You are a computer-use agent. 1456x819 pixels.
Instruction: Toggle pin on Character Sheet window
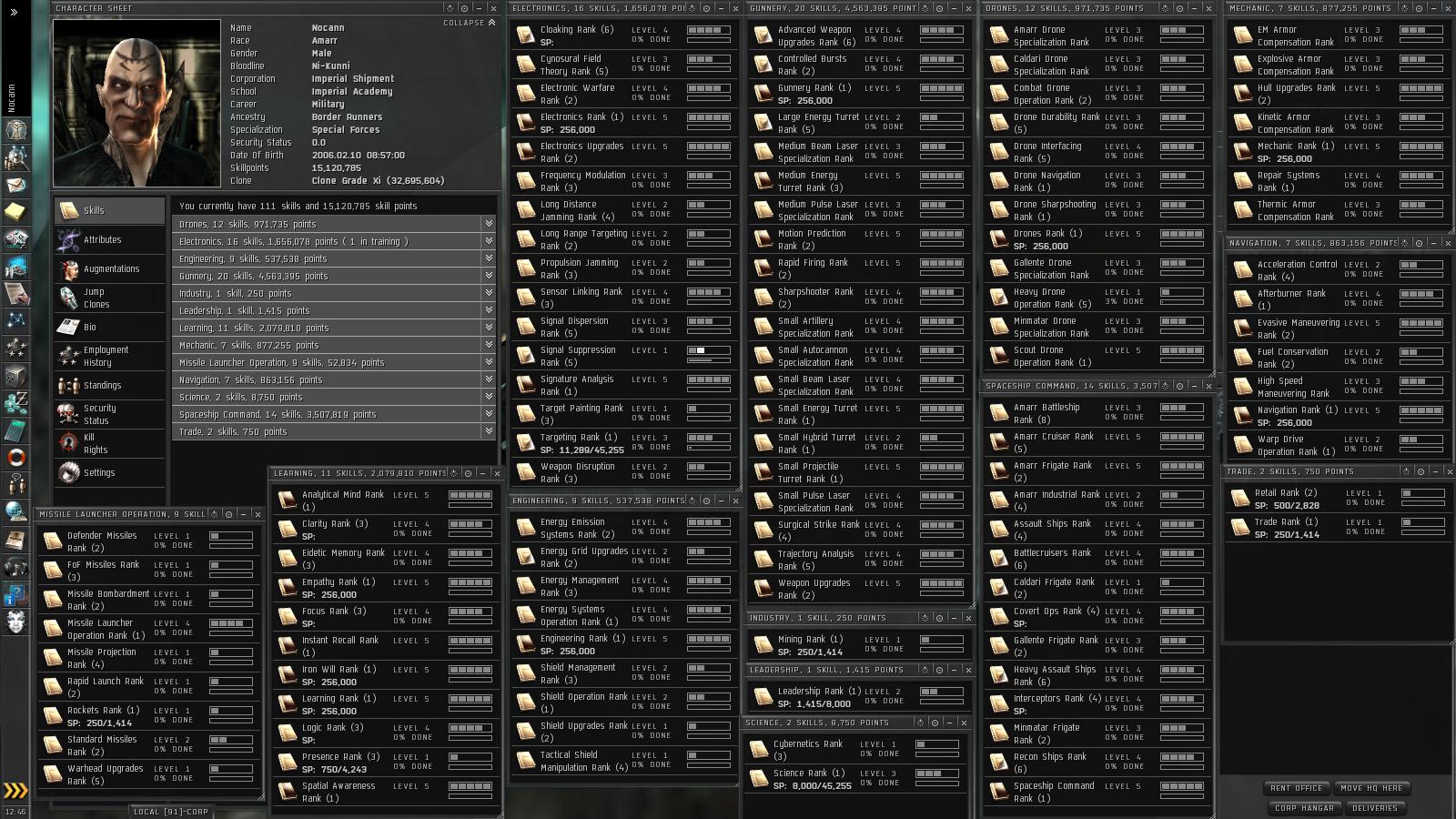[x=464, y=8]
